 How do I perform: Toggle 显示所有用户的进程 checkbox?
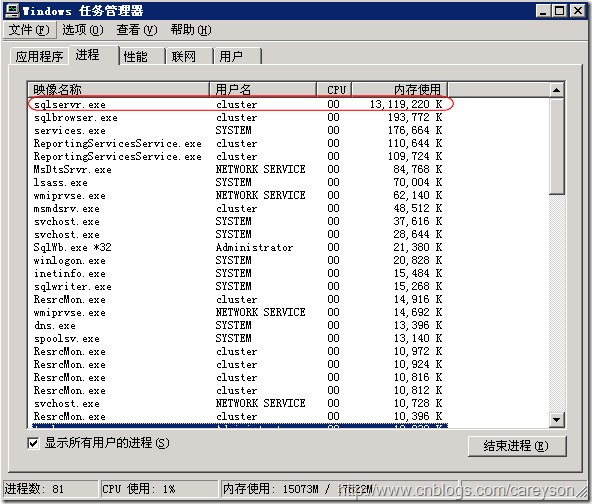tap(33, 443)
